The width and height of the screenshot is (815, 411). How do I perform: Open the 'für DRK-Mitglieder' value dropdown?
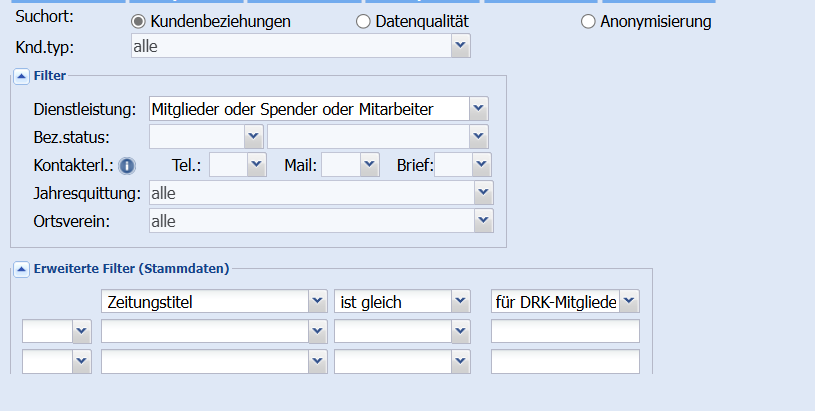pyautogui.click(x=630, y=301)
